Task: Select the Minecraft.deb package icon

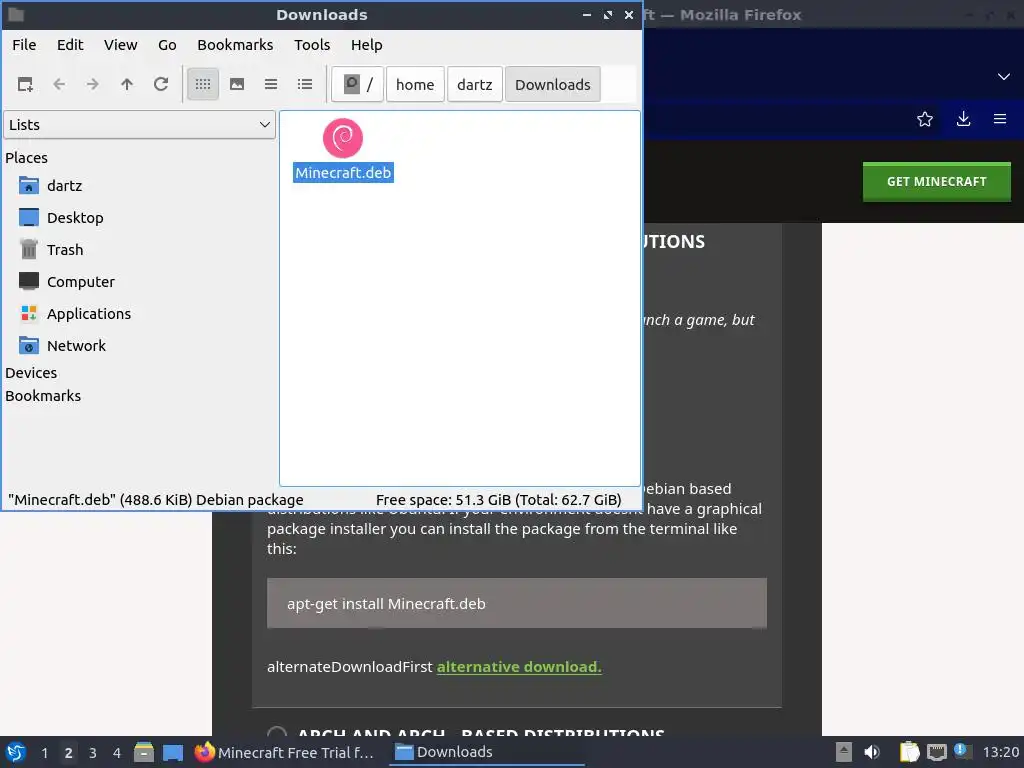Action: point(343,138)
